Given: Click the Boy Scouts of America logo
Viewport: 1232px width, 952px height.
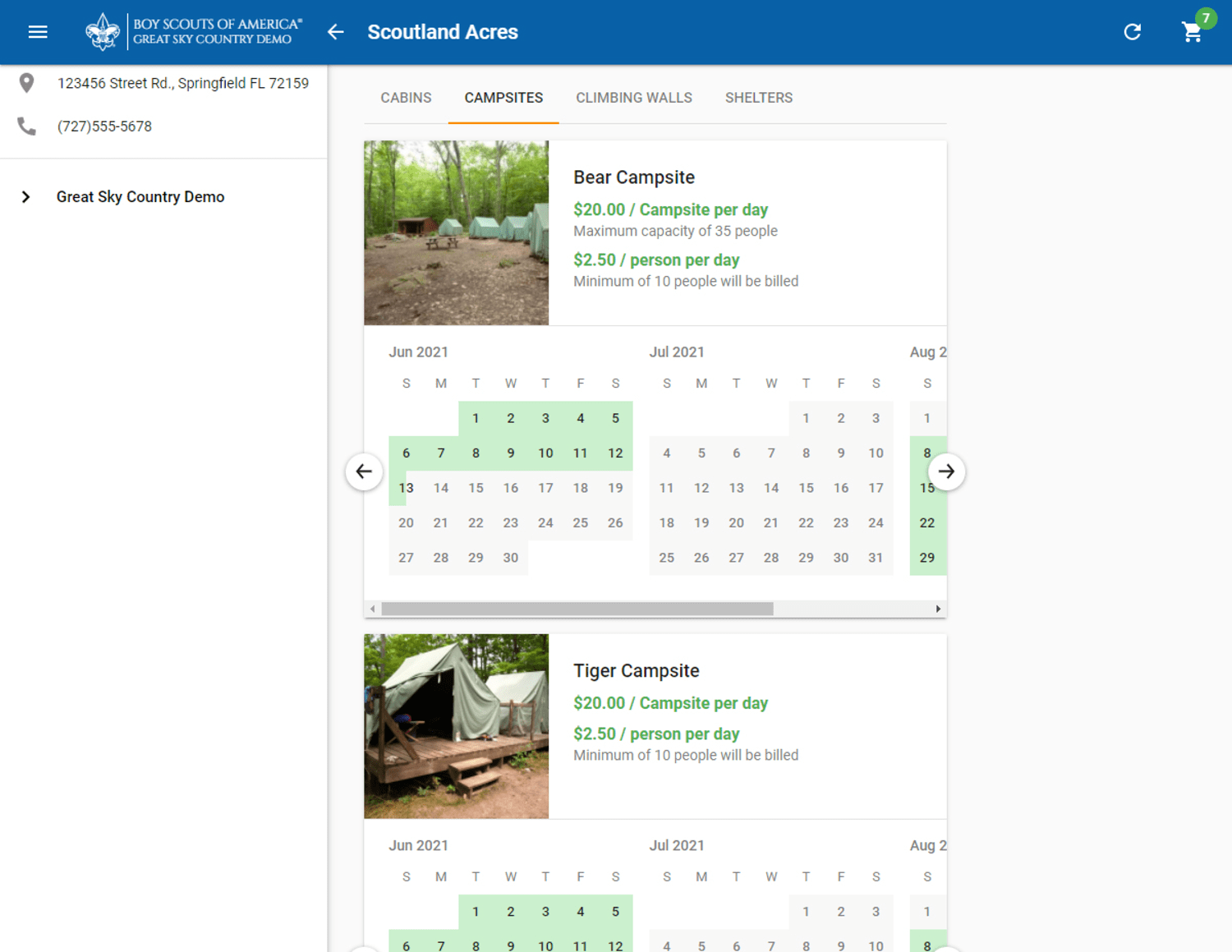Looking at the screenshot, I should click(x=194, y=32).
